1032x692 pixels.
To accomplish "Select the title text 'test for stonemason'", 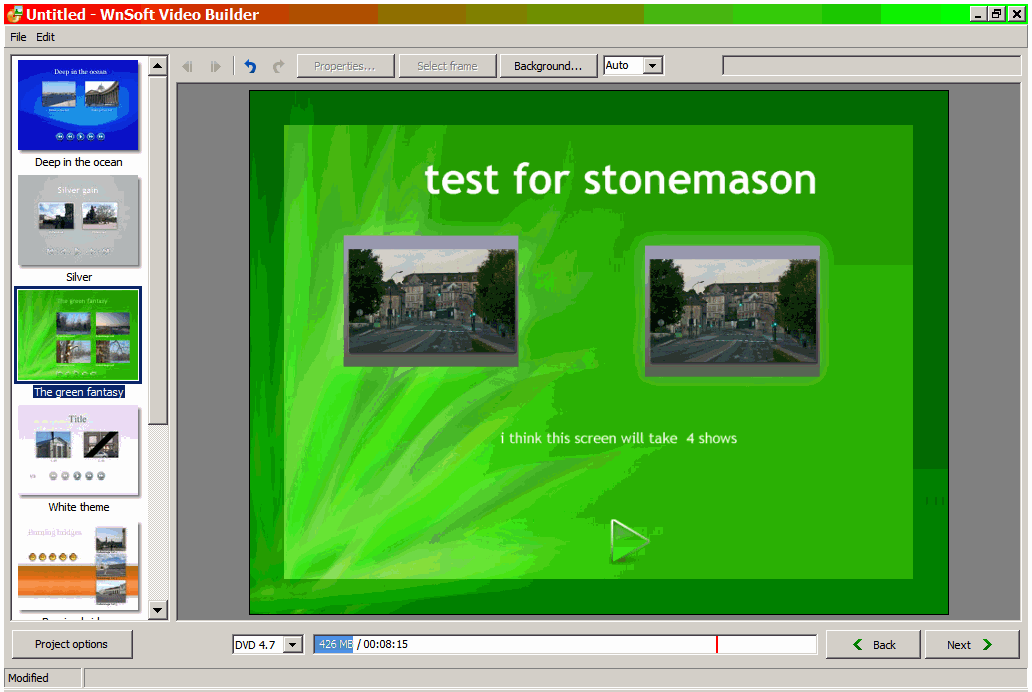I will tap(620, 179).
